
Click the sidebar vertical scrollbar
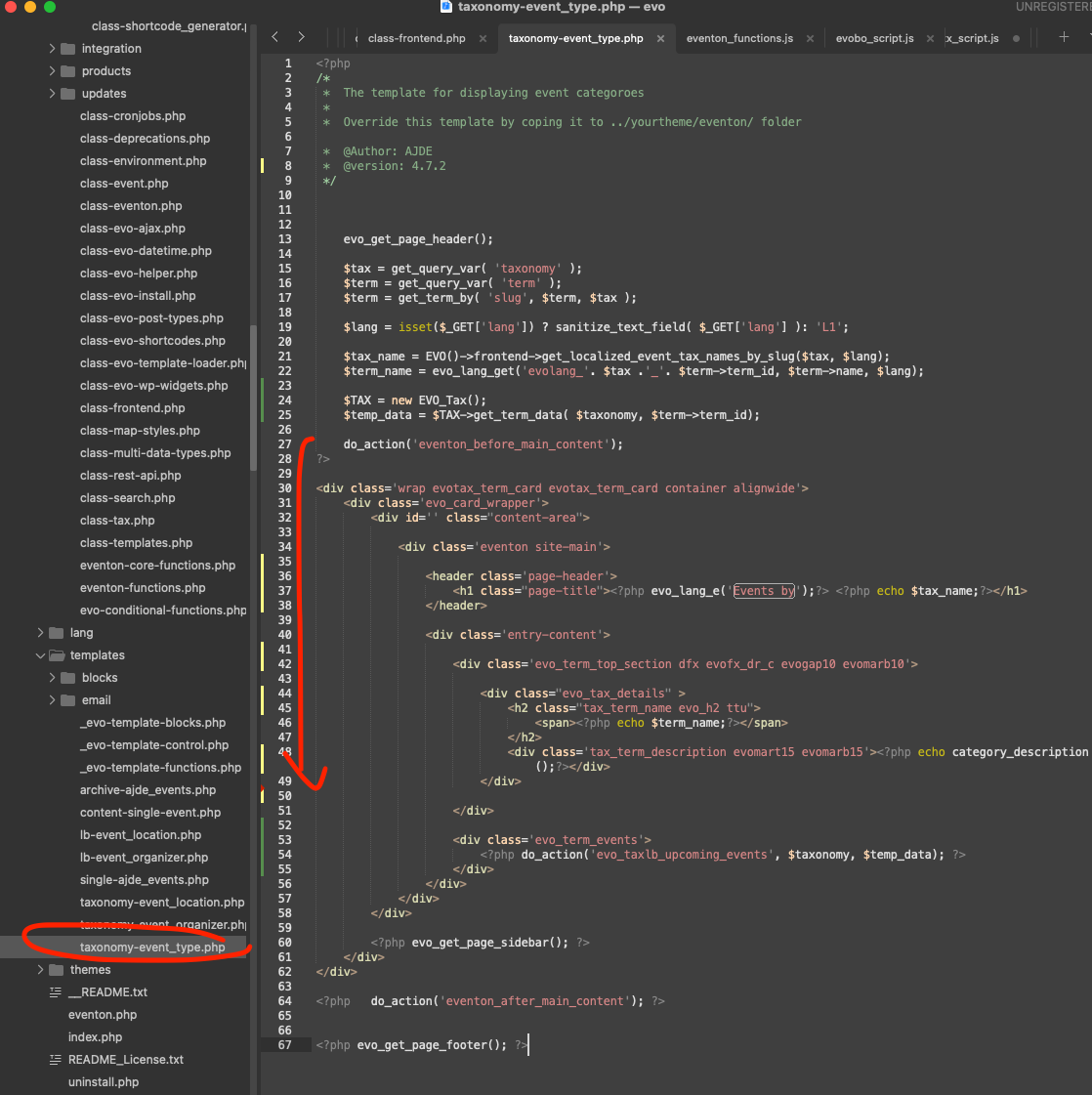253,399
